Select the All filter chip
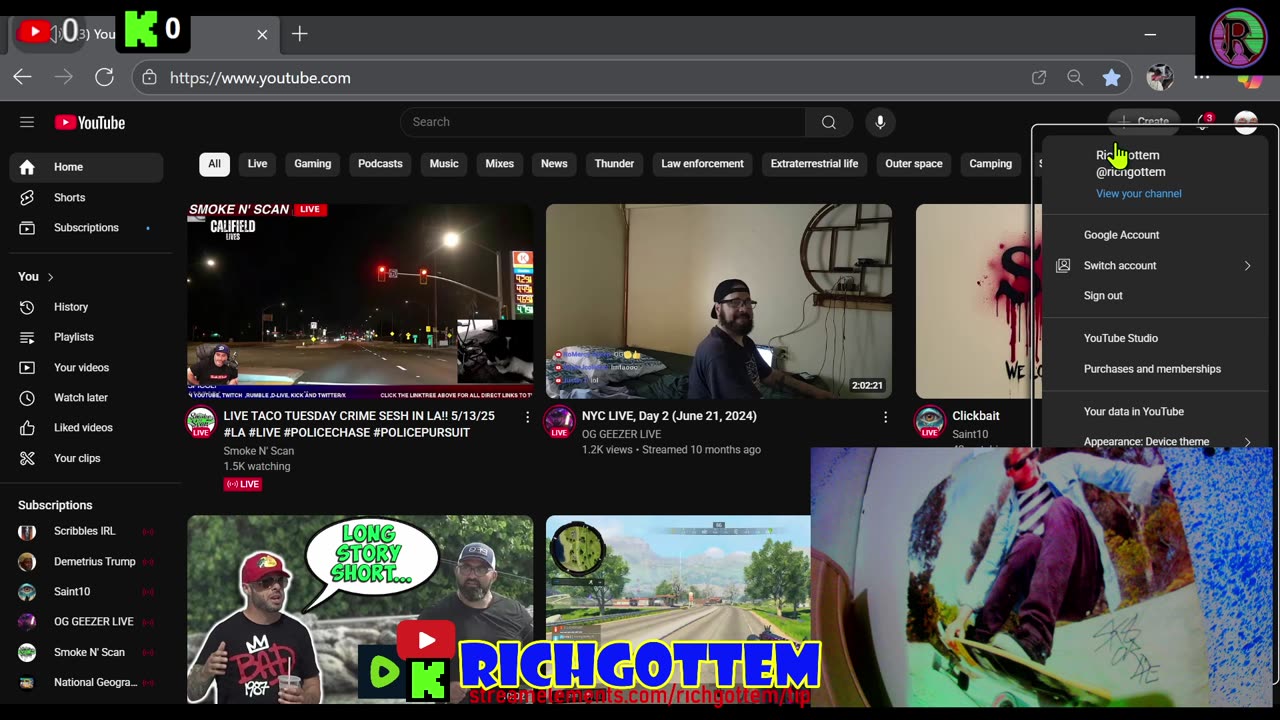Screen dimensions: 1280x720 click(214, 164)
